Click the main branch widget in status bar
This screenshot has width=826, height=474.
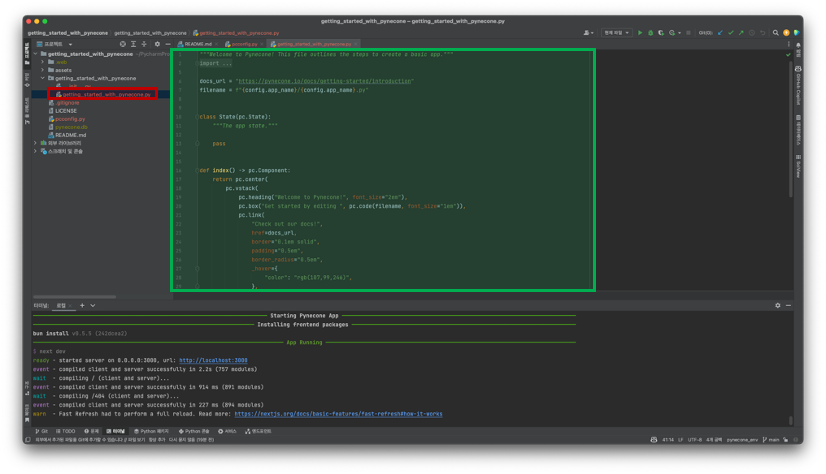(x=771, y=440)
